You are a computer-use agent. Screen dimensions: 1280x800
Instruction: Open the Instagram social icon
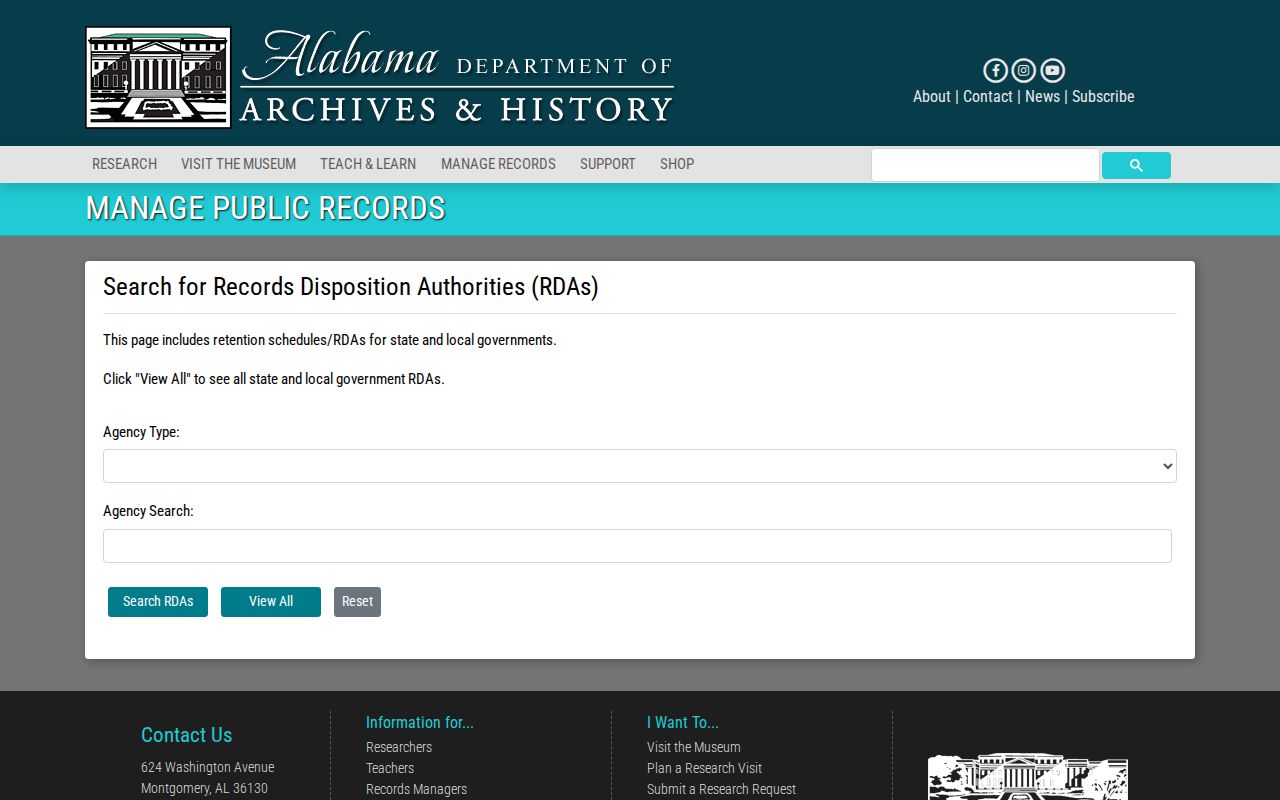[1023, 70]
